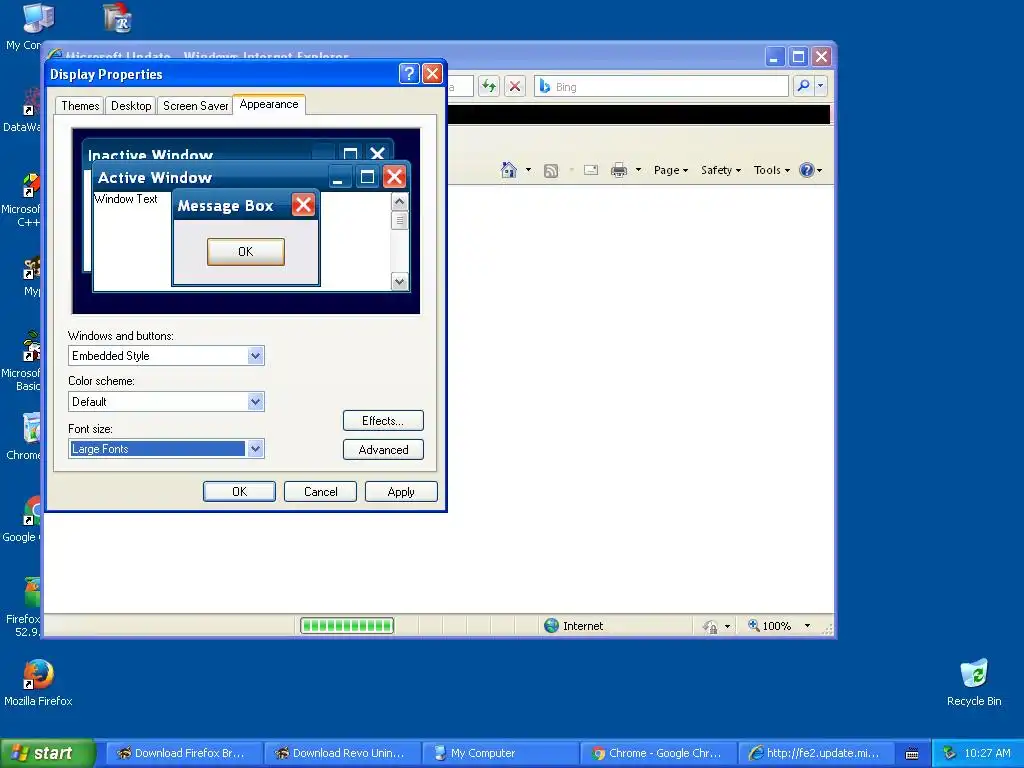Confirm Display Properties with OK
Image resolution: width=1024 pixels, height=768 pixels.
(x=239, y=492)
